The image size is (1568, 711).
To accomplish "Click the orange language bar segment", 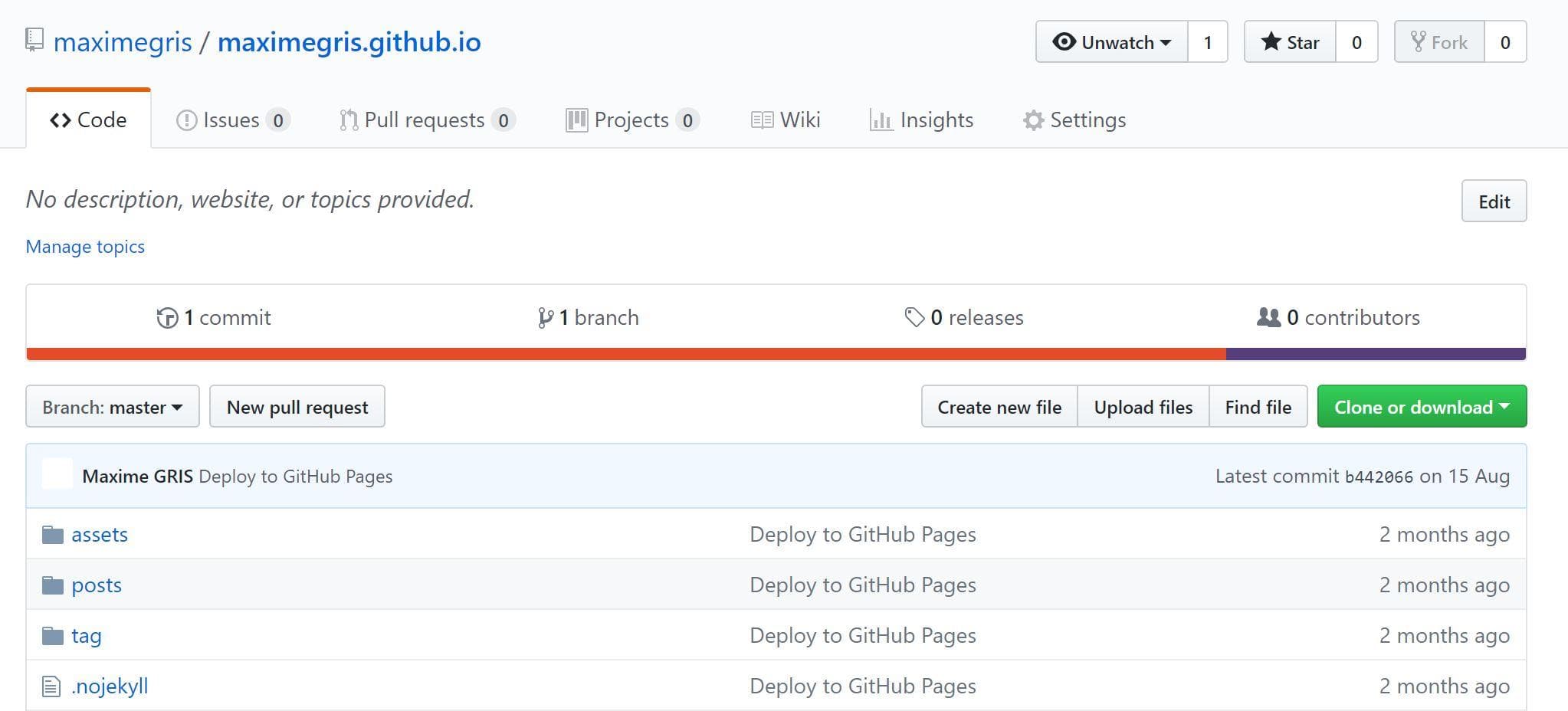I will click(x=626, y=354).
